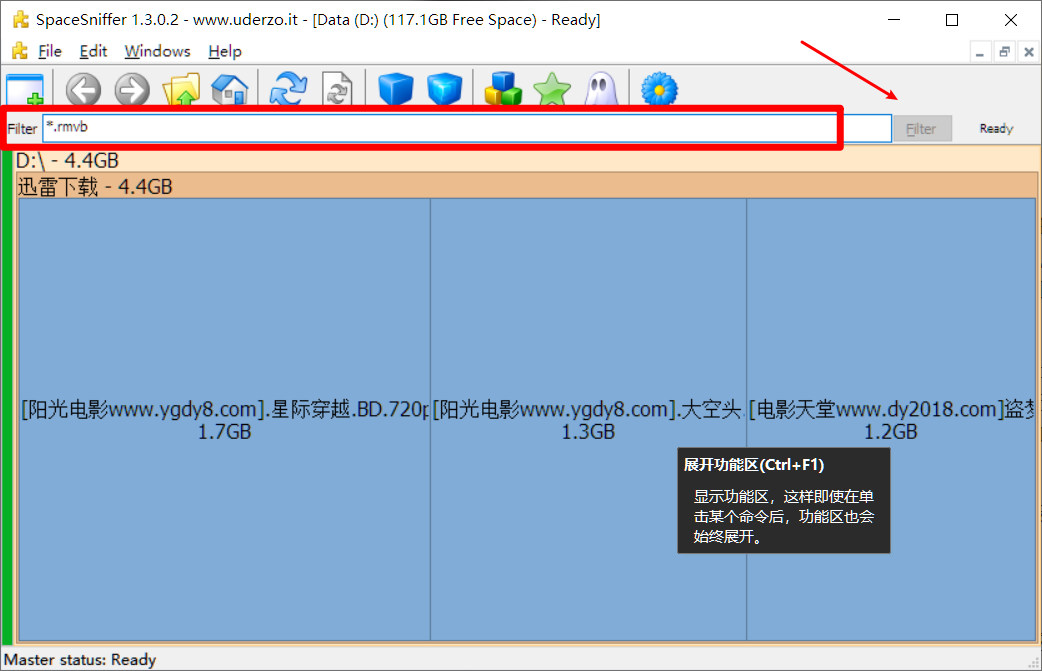Click the second lighter blue cube icon

(445, 89)
